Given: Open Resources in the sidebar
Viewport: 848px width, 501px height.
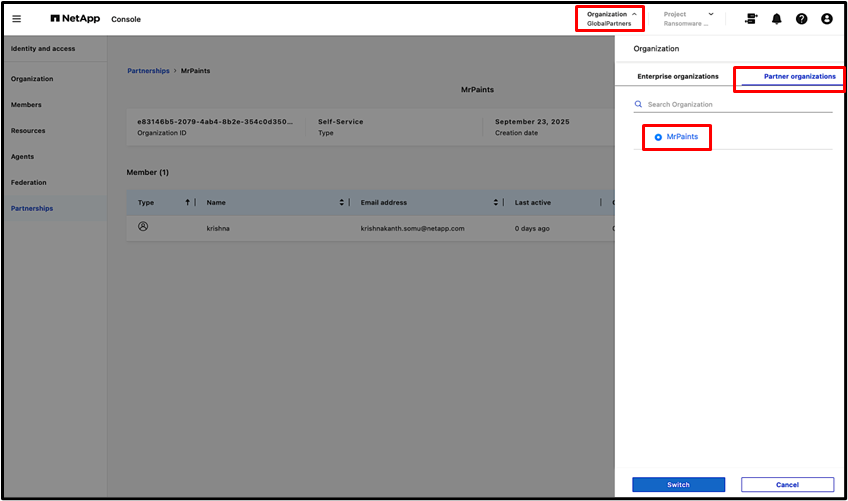Looking at the screenshot, I should point(28,130).
